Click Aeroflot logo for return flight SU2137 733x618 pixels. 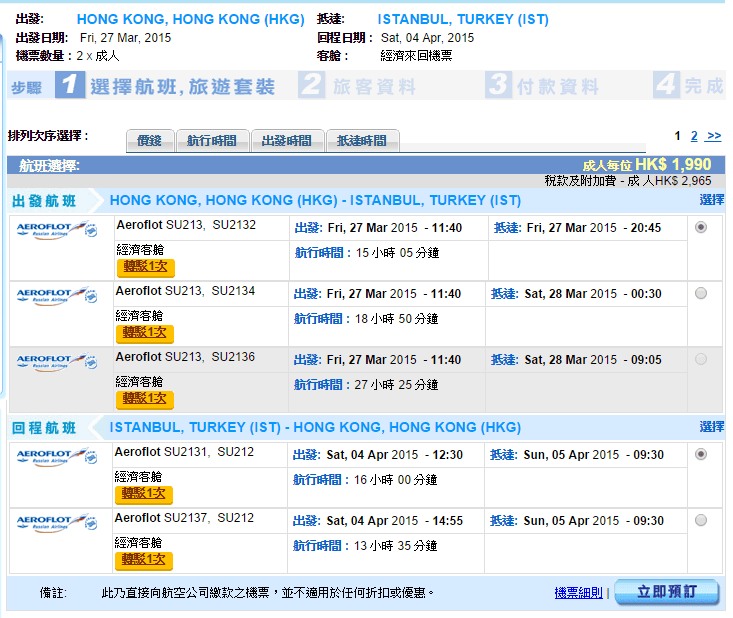pyautogui.click(x=57, y=523)
